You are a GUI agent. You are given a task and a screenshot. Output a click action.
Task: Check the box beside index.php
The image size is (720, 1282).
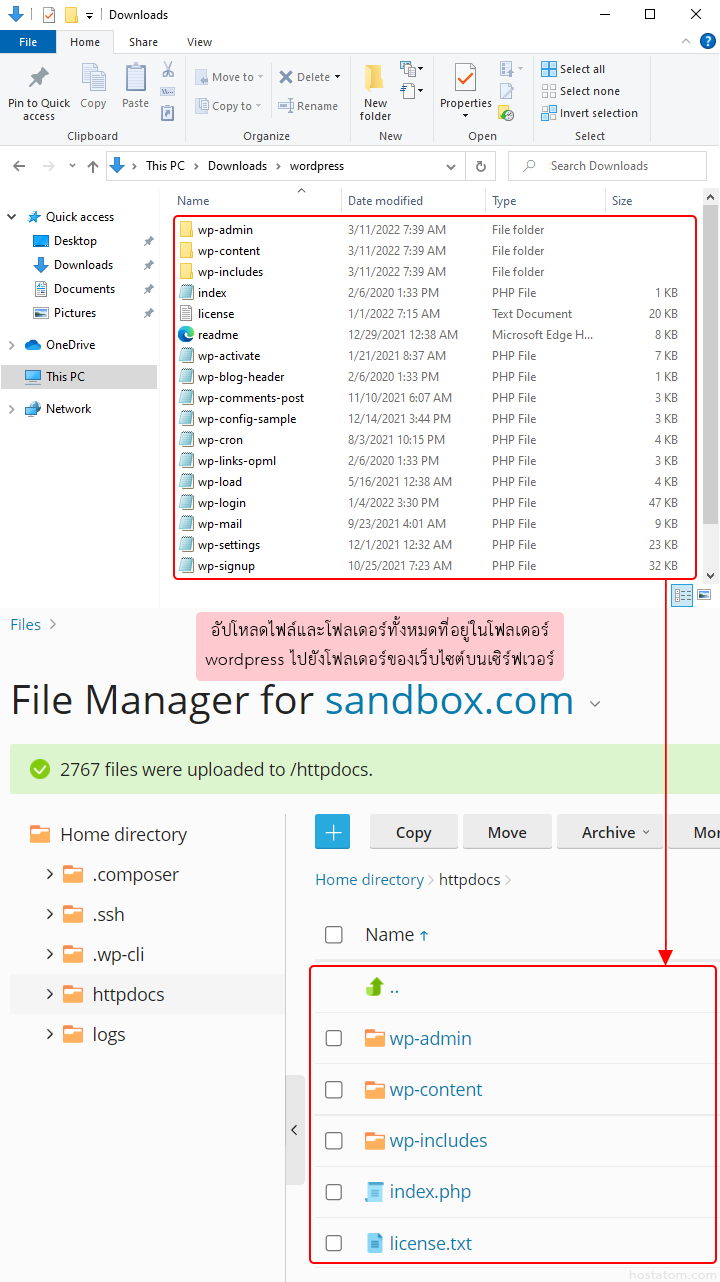tap(334, 1192)
